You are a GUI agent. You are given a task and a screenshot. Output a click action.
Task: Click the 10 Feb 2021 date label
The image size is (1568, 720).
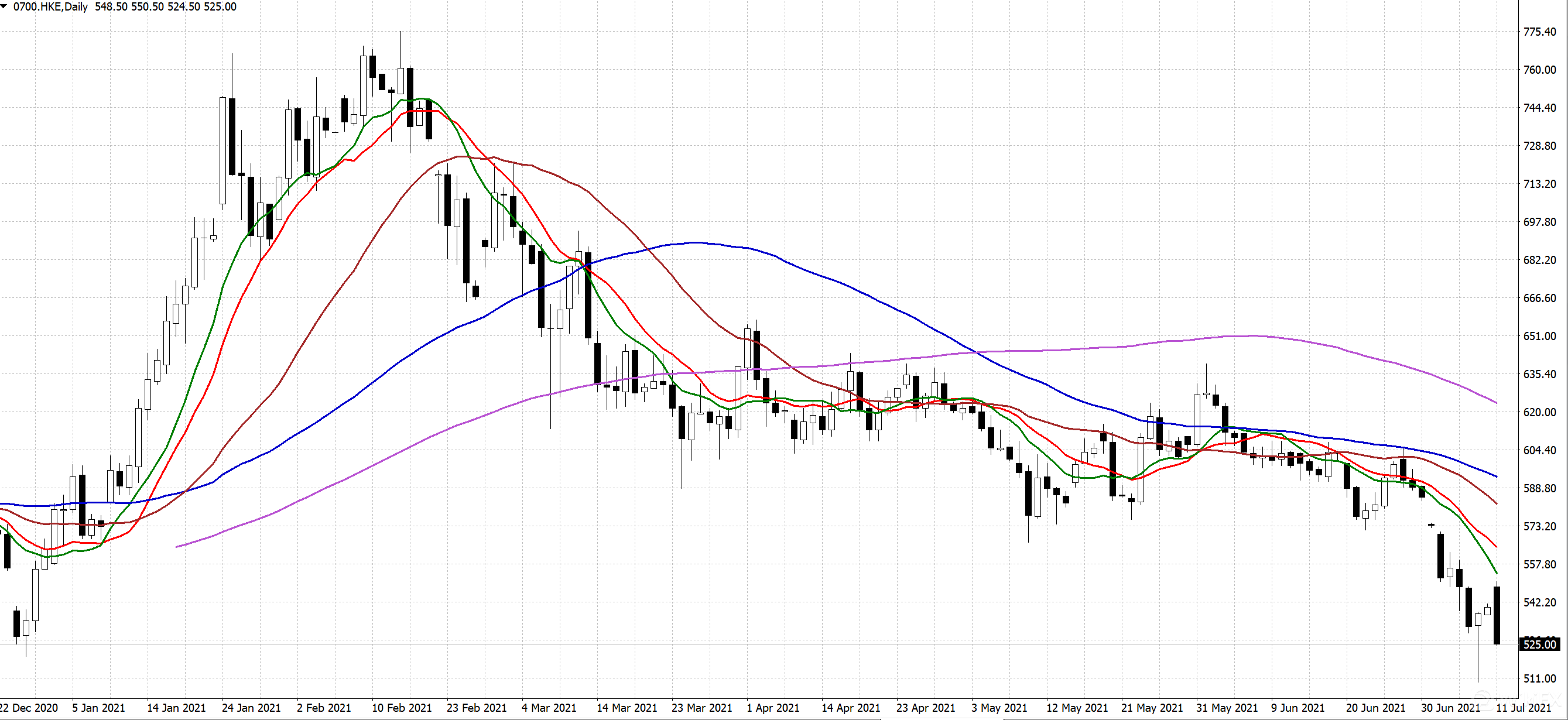pos(401,708)
